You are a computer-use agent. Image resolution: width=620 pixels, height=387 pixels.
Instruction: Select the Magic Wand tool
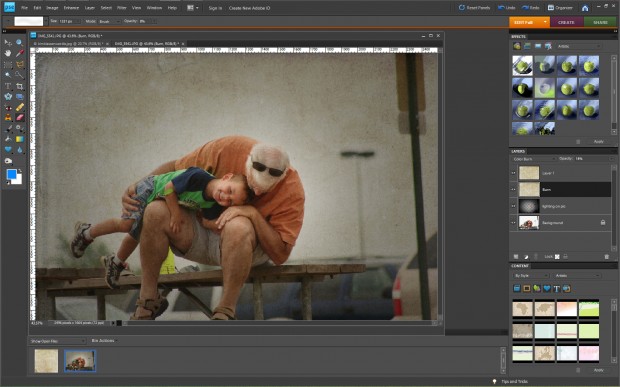coord(8,75)
